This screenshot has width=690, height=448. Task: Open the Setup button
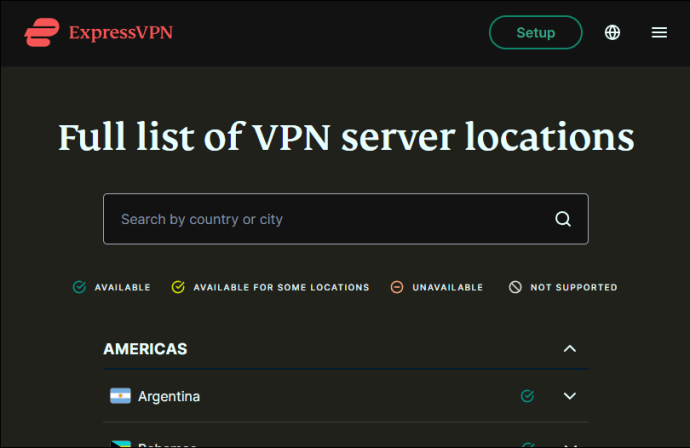click(x=536, y=33)
